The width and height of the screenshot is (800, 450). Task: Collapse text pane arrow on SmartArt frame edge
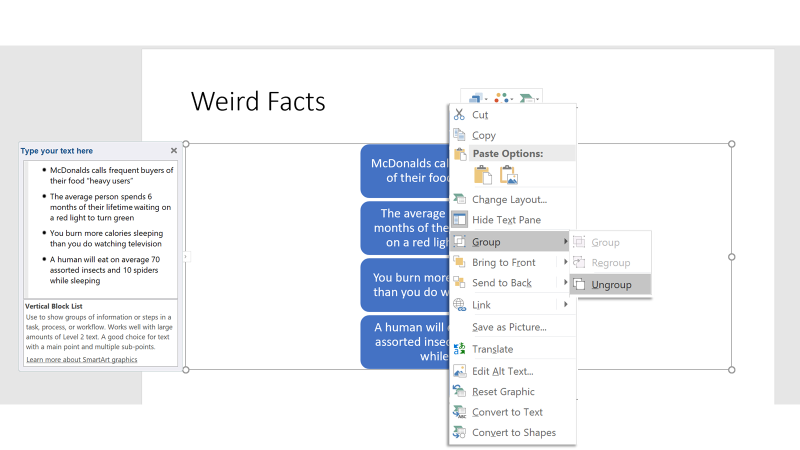[186, 257]
